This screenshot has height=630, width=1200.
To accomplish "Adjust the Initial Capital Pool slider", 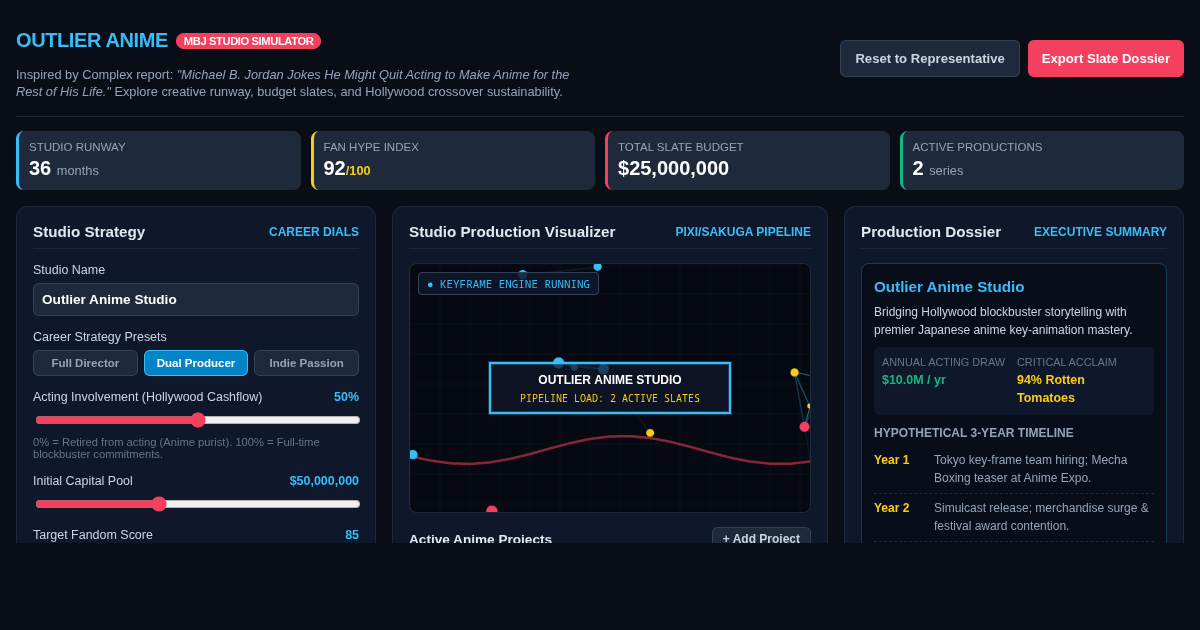I will [198, 504].
